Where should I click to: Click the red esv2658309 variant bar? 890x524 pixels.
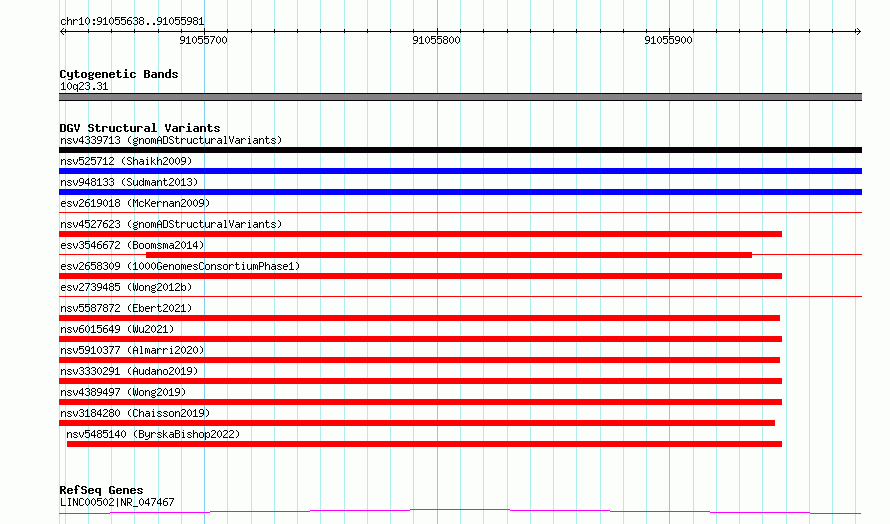pos(421,276)
